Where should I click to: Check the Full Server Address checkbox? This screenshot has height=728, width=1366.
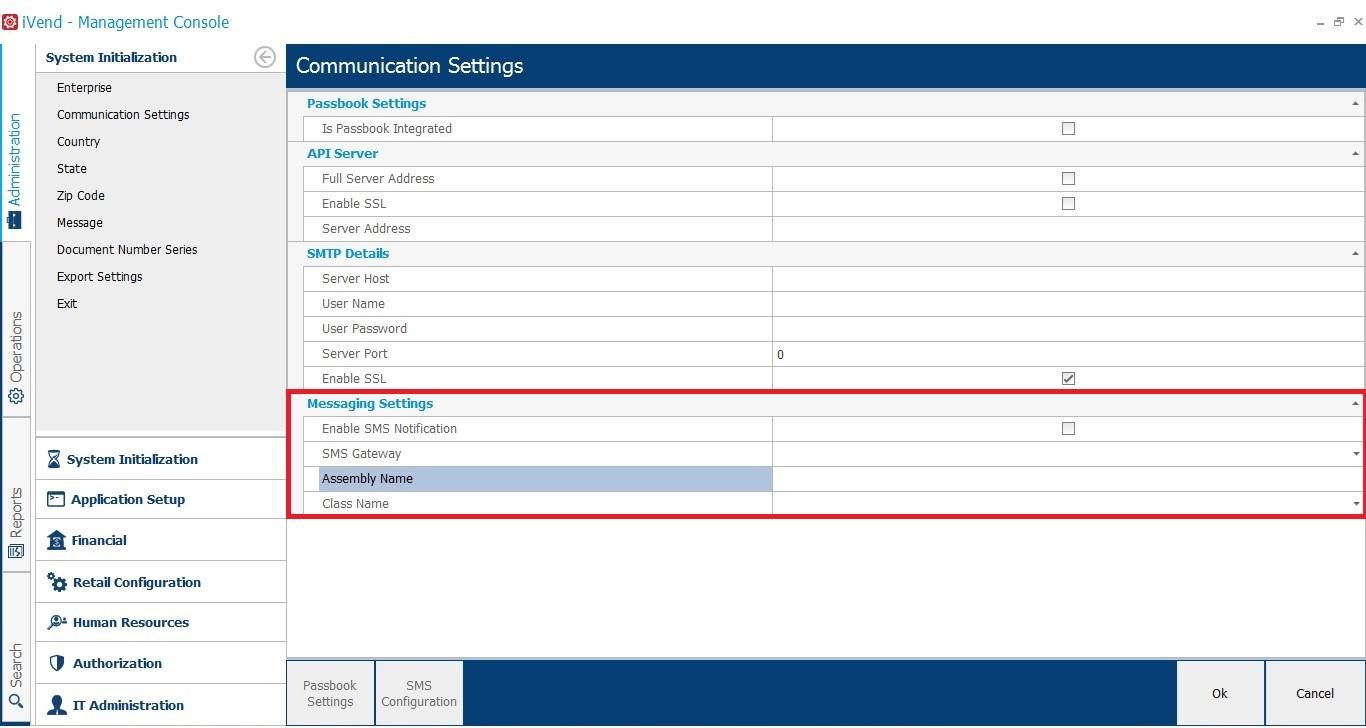(1068, 178)
